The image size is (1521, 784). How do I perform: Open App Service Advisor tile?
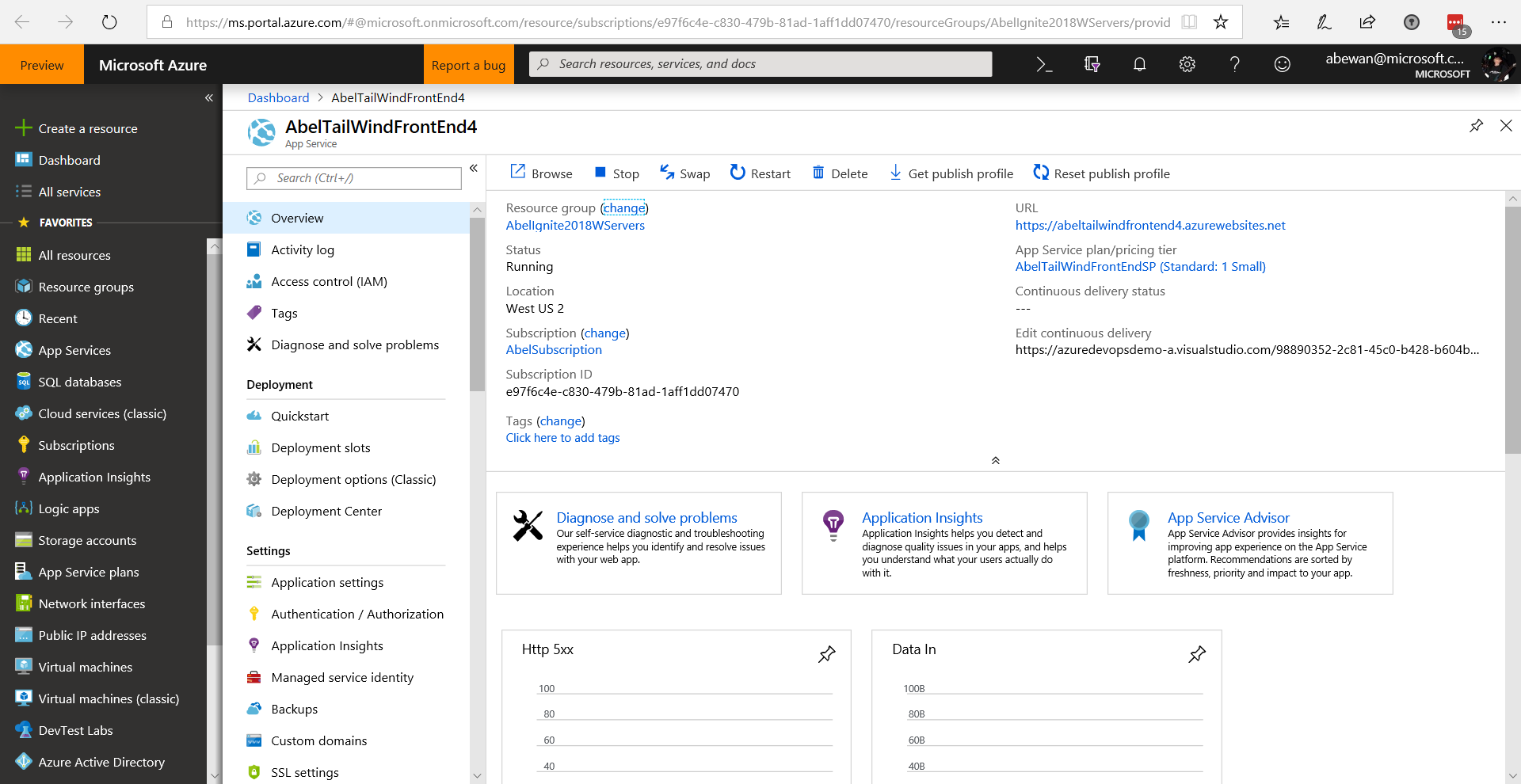click(1250, 543)
